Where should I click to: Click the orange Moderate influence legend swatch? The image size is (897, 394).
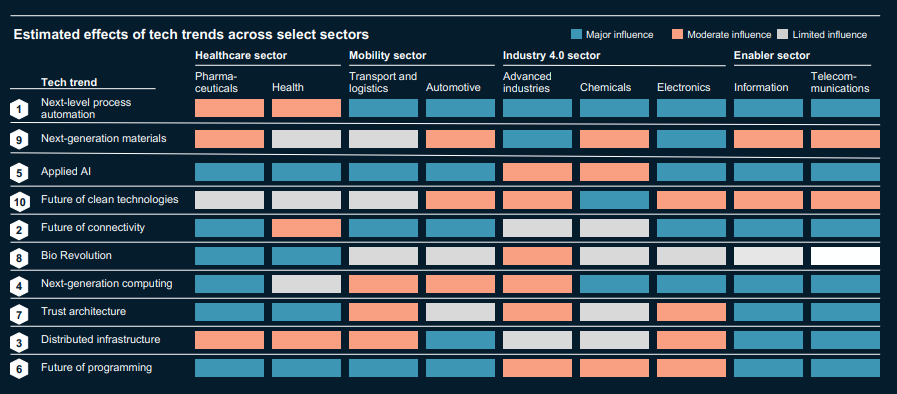tap(678, 35)
